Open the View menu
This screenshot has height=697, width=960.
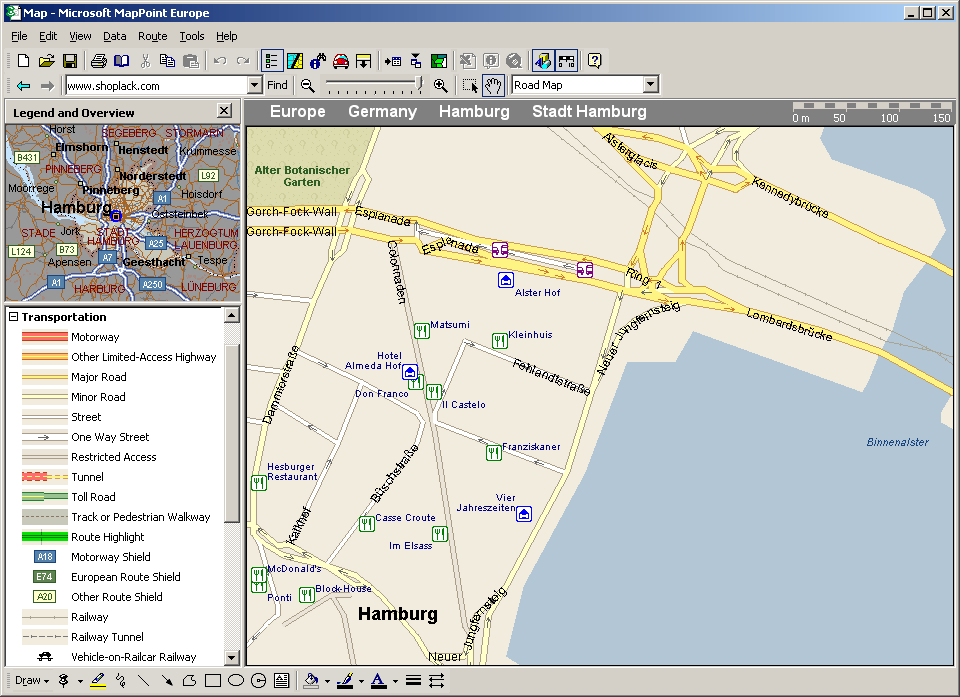click(x=80, y=36)
